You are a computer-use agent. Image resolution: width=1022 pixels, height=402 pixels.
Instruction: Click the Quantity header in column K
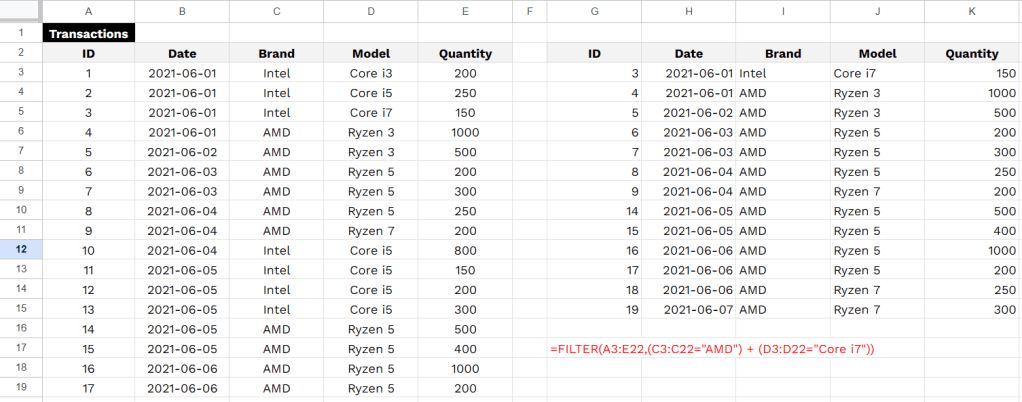972,54
